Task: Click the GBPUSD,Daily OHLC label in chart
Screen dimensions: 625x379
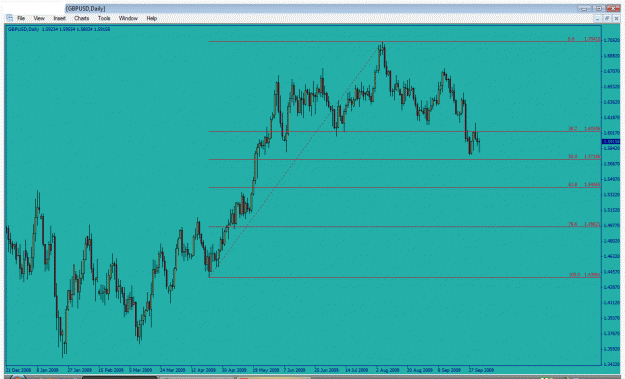Action: coord(59,29)
